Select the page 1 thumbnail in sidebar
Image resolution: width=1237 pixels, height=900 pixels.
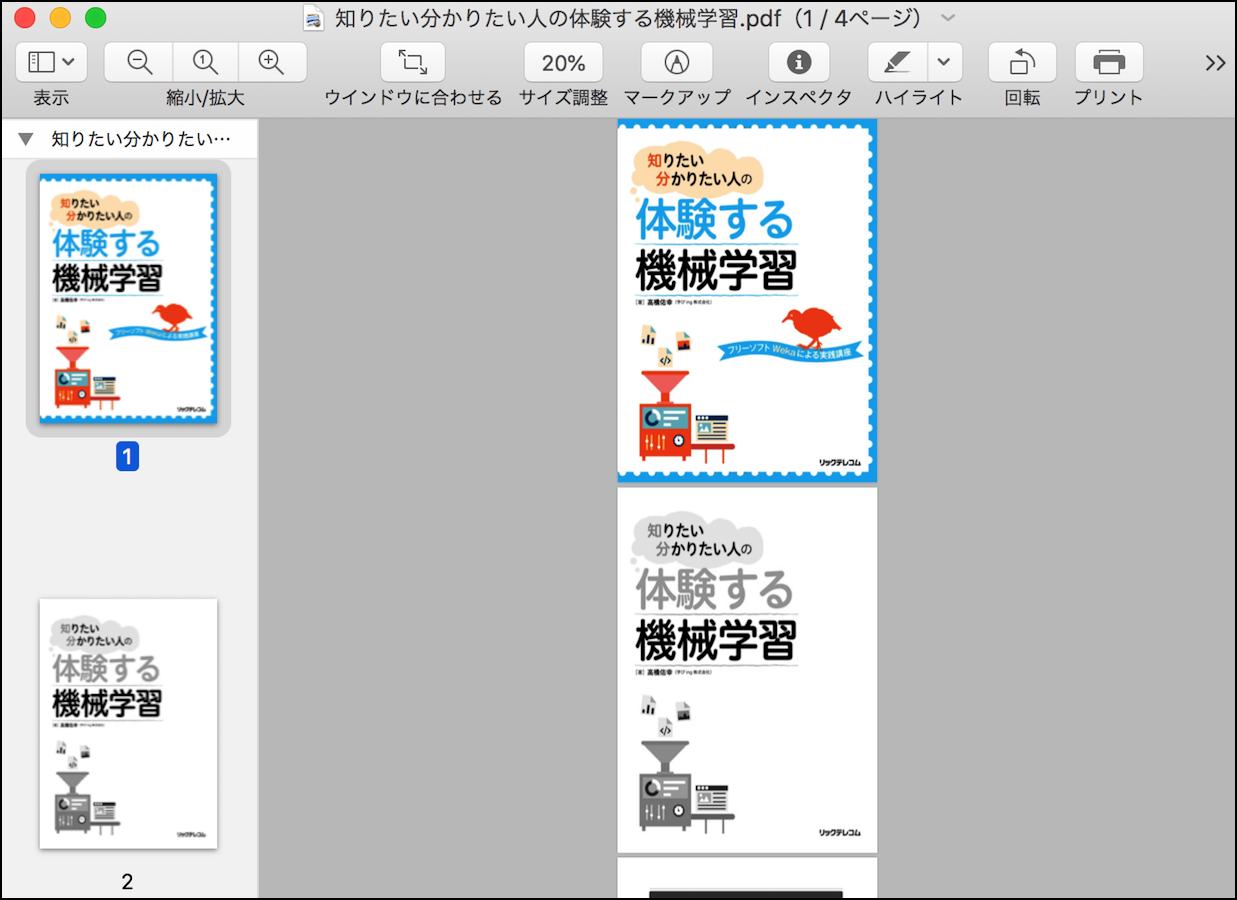[x=128, y=298]
